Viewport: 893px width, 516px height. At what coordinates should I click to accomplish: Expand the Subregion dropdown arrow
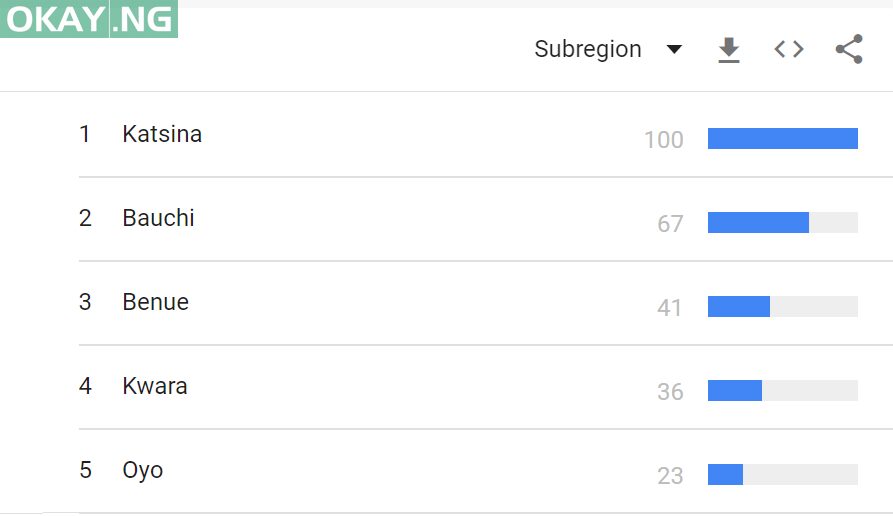(x=674, y=49)
